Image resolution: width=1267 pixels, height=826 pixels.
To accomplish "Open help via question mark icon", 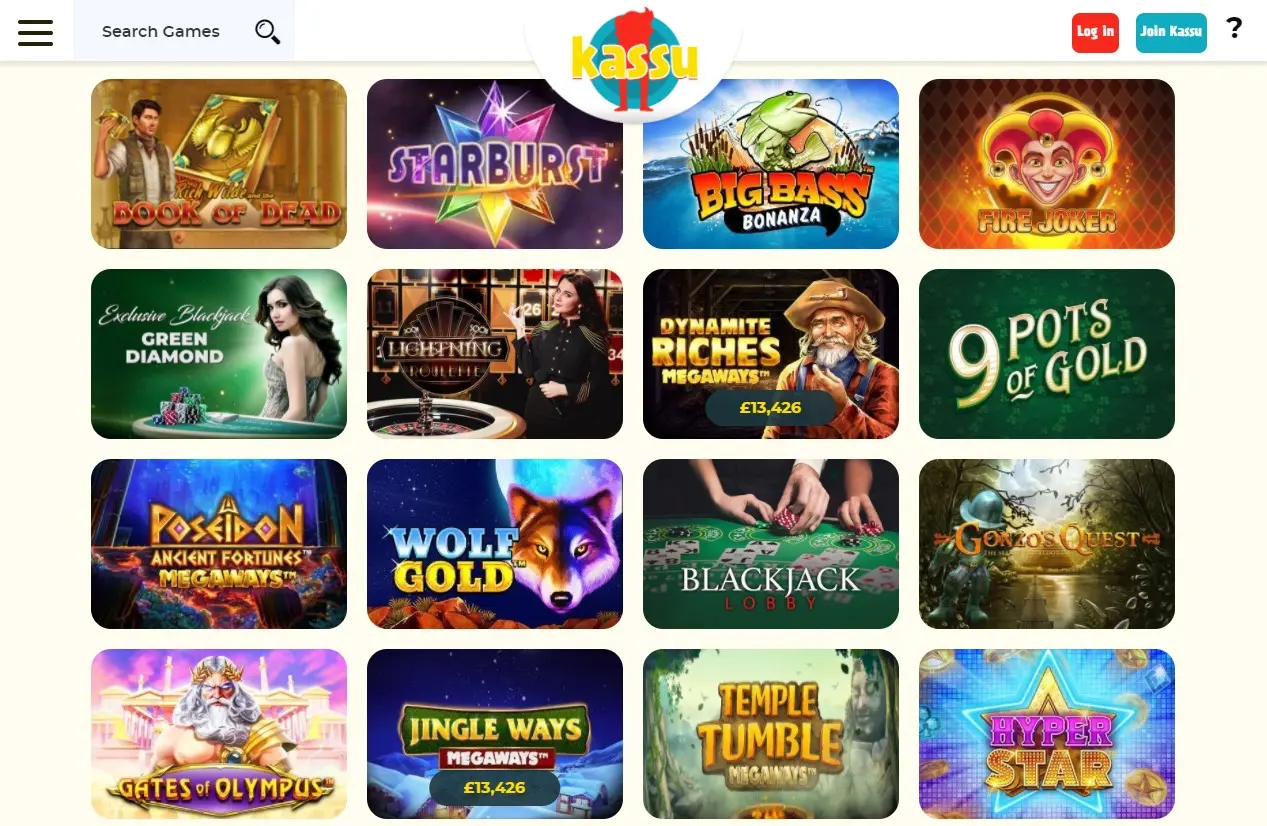I will click(x=1234, y=28).
